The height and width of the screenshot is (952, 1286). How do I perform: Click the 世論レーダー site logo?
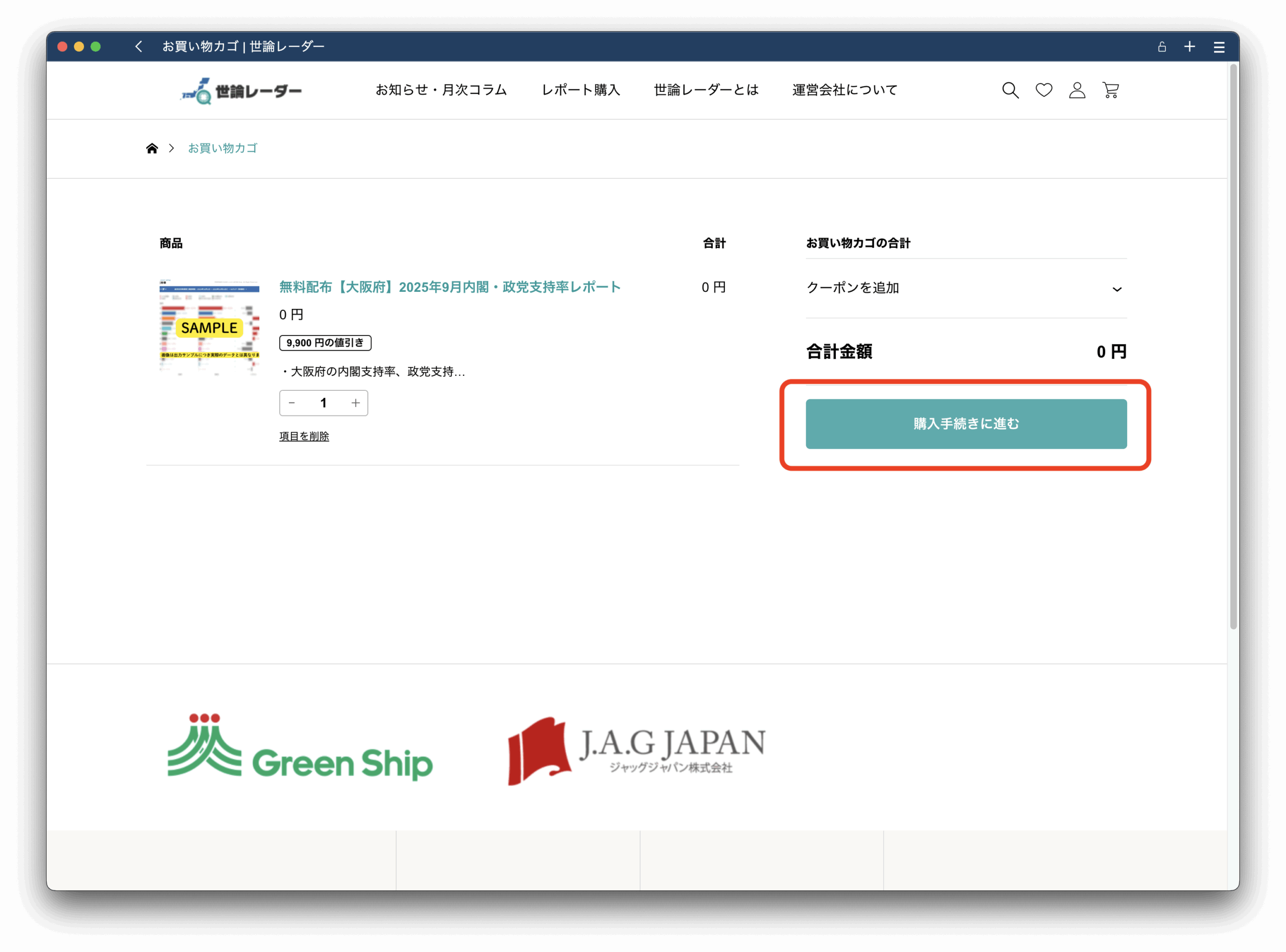241,91
